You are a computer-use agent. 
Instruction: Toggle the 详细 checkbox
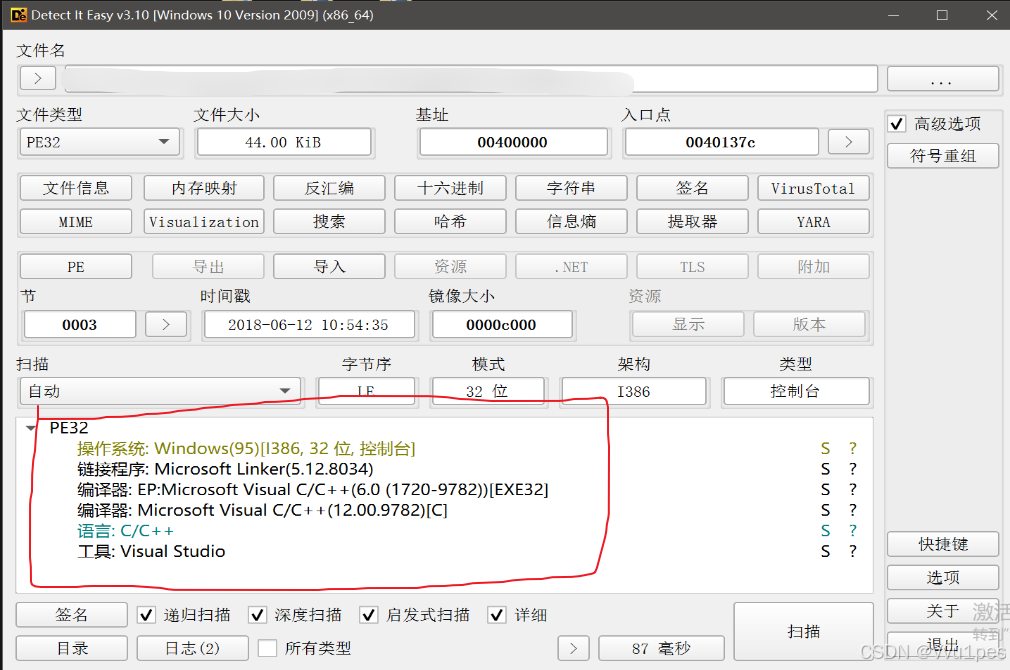point(497,615)
